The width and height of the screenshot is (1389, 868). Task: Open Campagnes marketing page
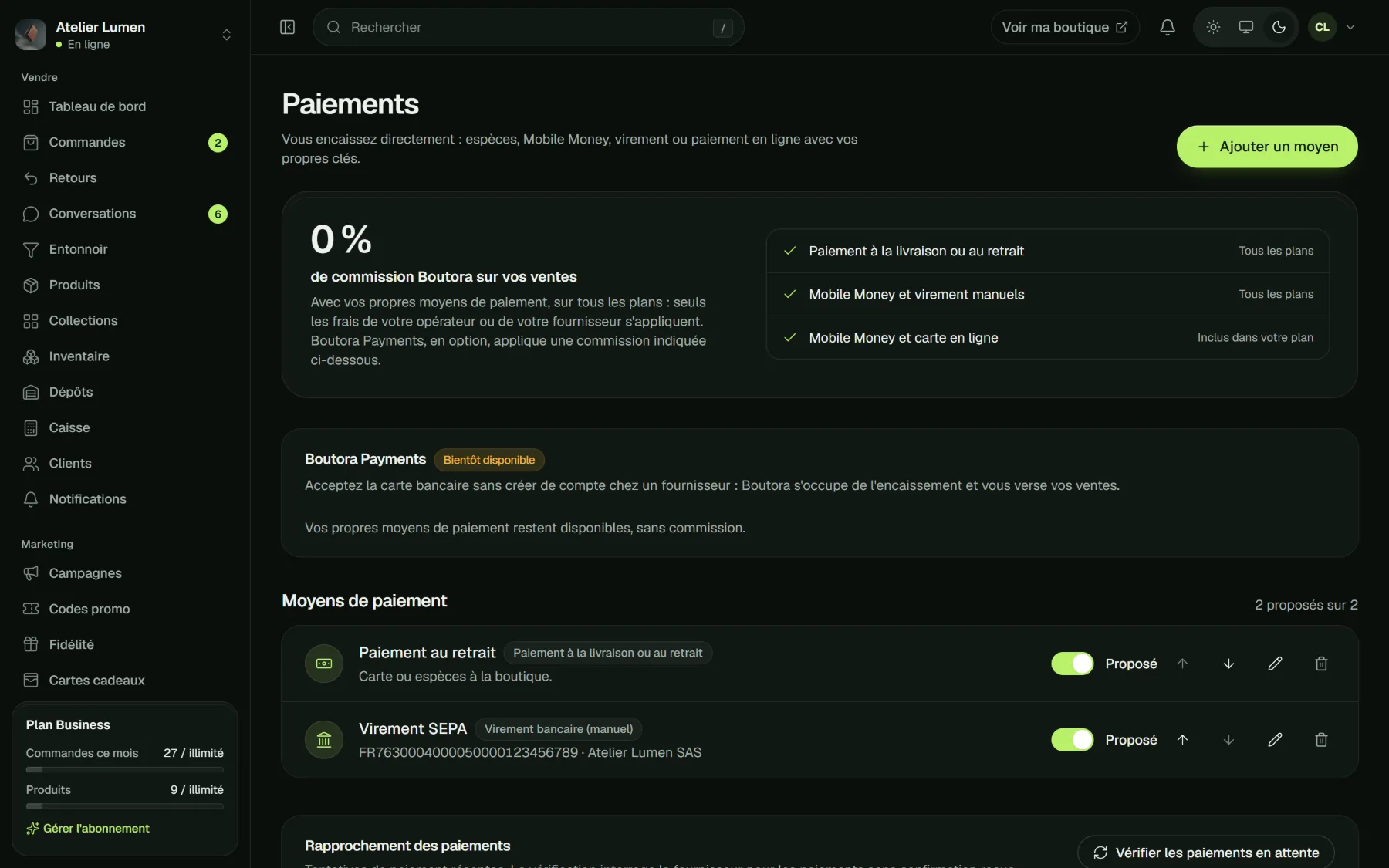pyautogui.click(x=124, y=573)
